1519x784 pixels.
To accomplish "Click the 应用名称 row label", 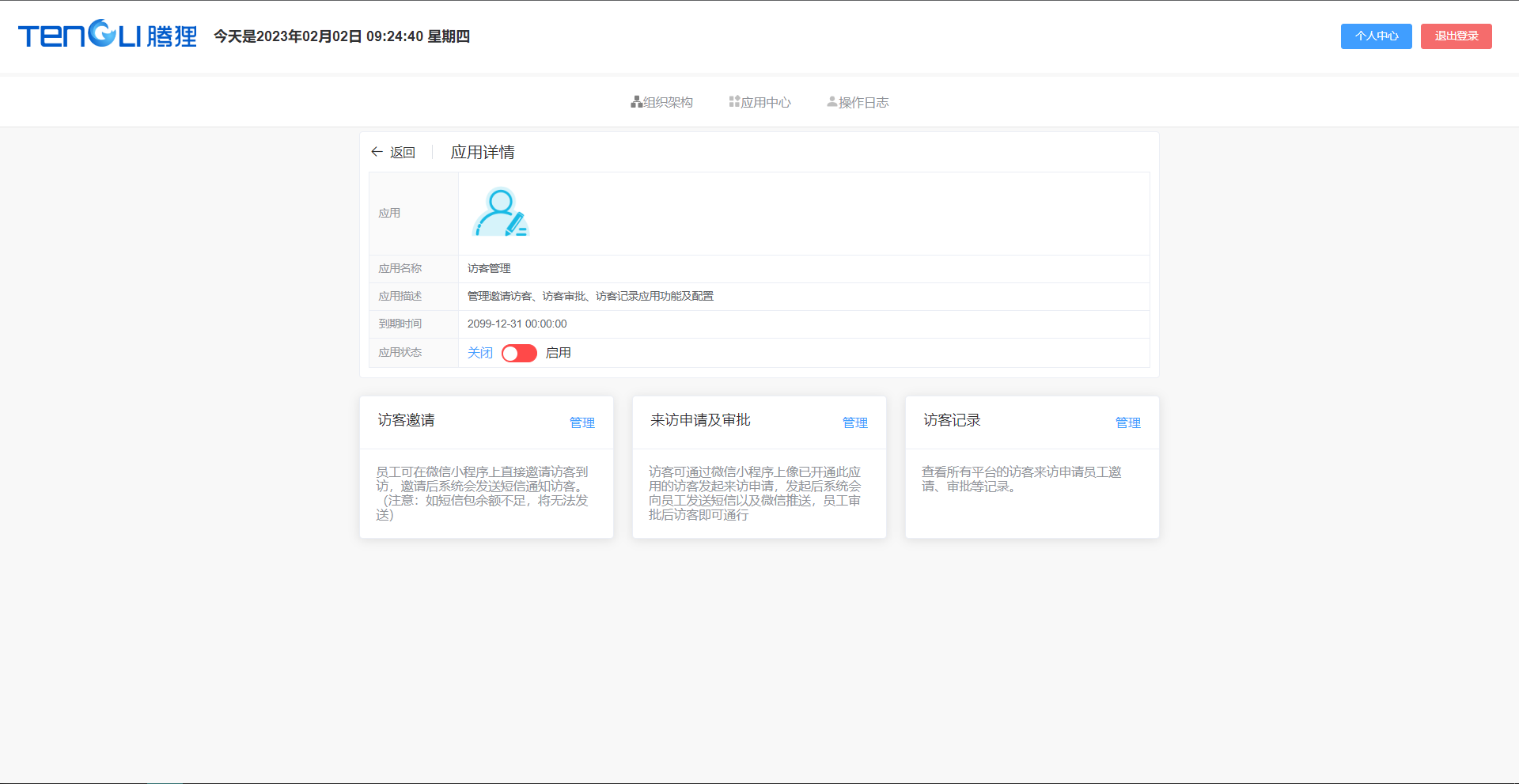I will [400, 269].
